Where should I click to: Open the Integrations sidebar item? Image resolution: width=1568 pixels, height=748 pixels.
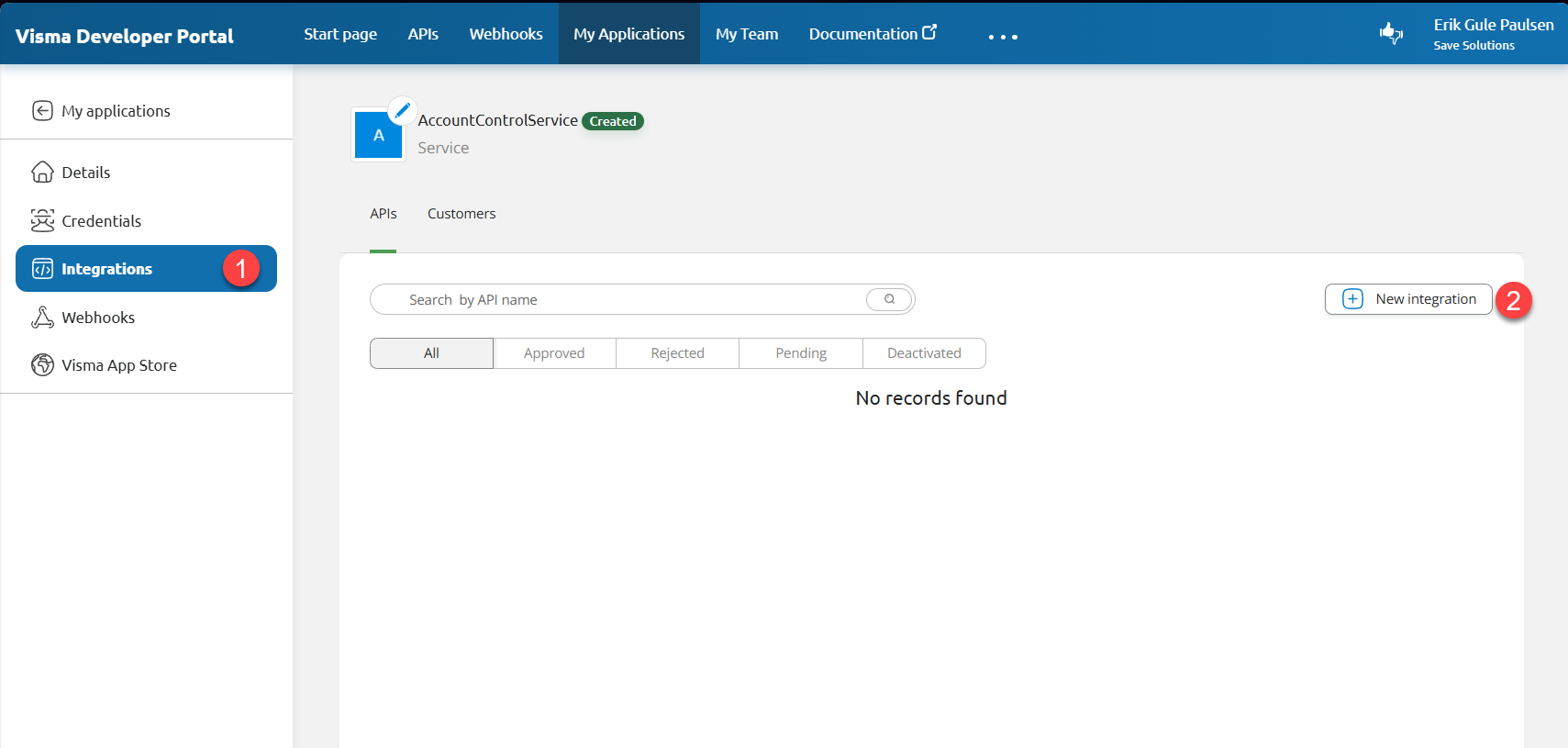(107, 269)
